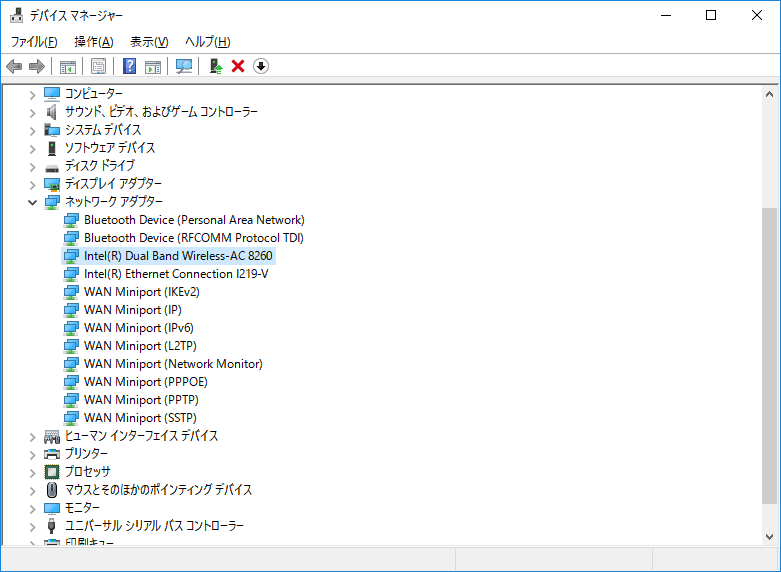Minimize the Device Manager window
Image resolution: width=781 pixels, height=572 pixels.
[666, 15]
